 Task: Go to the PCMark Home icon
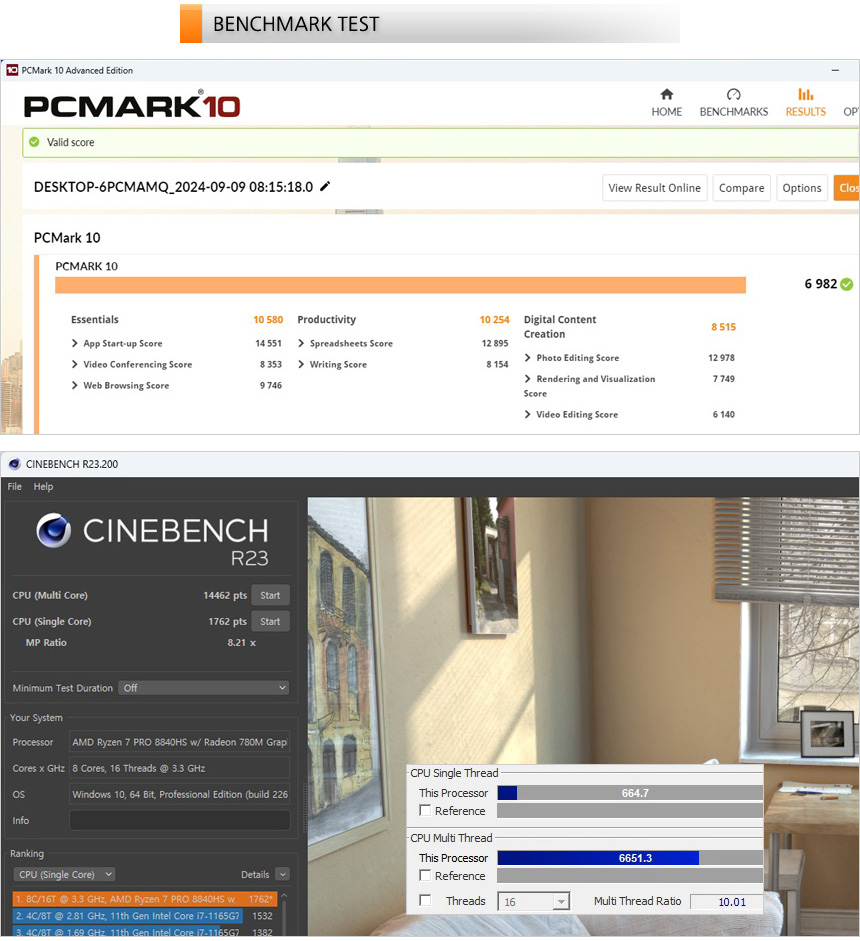pyautogui.click(x=667, y=95)
